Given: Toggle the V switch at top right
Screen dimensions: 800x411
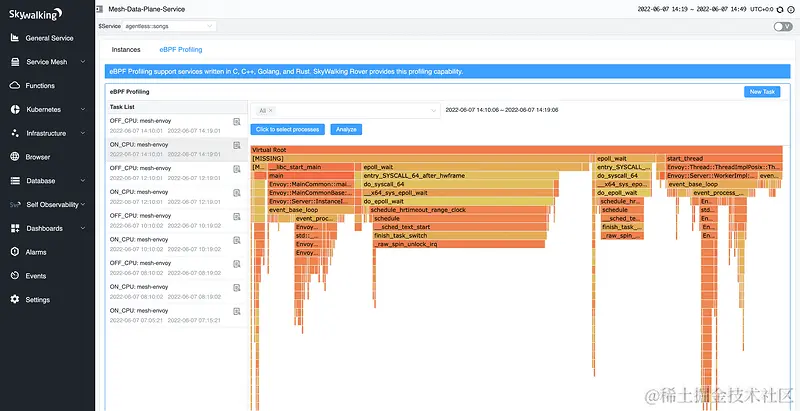Looking at the screenshot, I should [x=782, y=27].
